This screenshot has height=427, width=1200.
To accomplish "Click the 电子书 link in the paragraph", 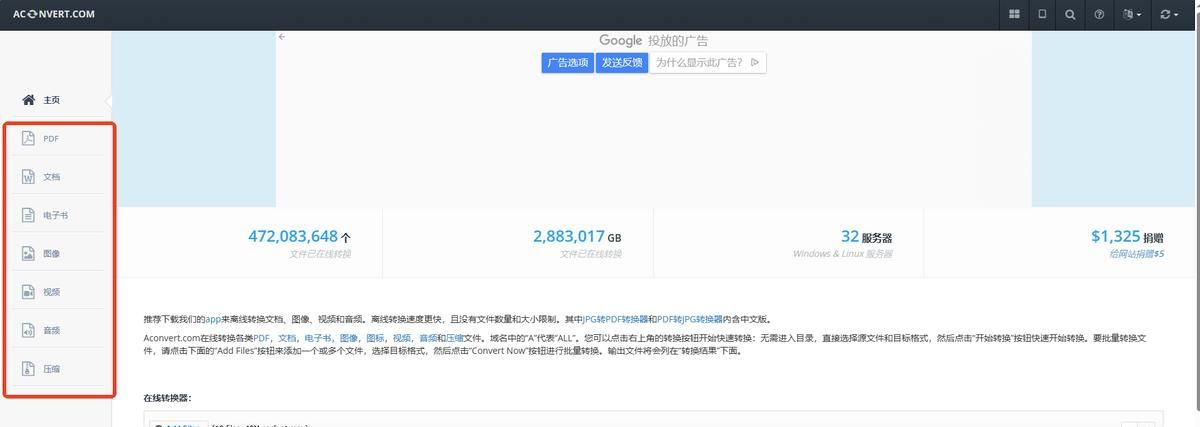I will 318,338.
